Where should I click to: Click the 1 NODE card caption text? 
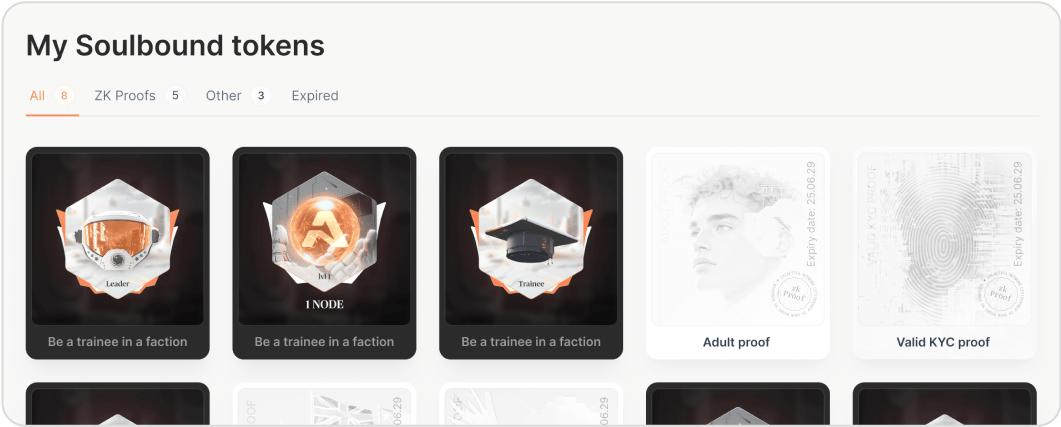[324, 342]
